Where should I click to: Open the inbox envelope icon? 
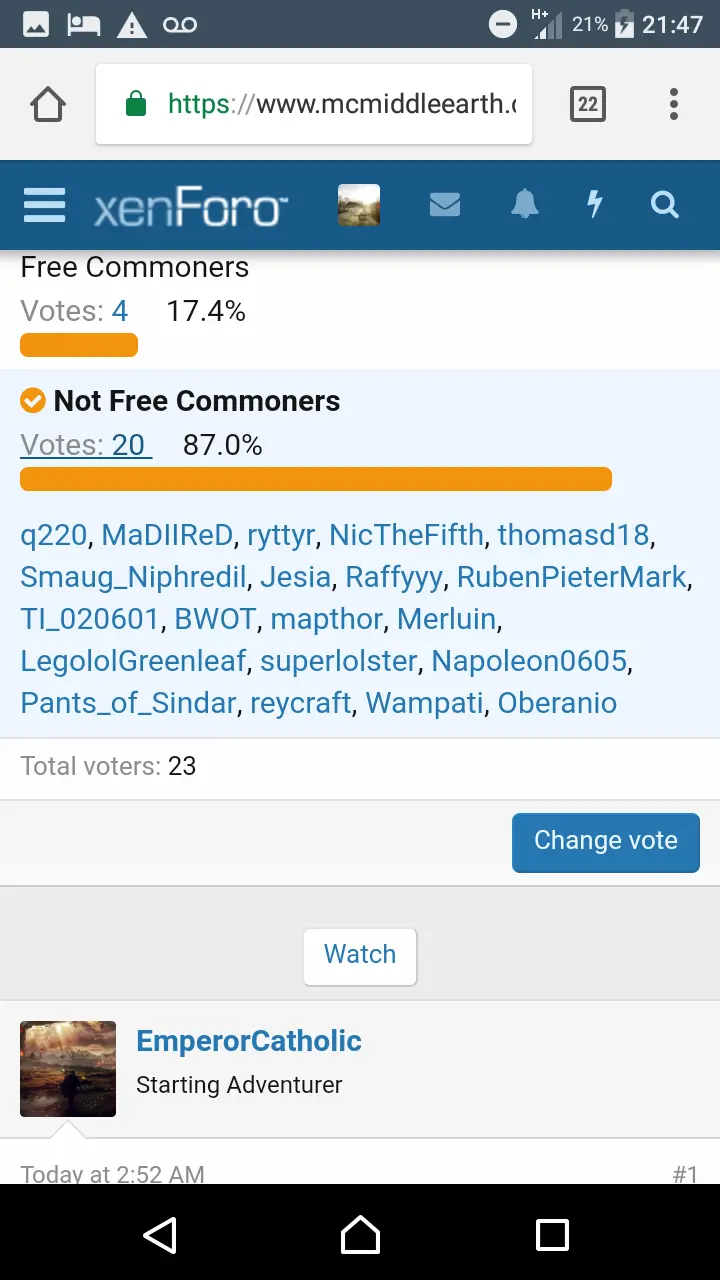click(x=445, y=205)
